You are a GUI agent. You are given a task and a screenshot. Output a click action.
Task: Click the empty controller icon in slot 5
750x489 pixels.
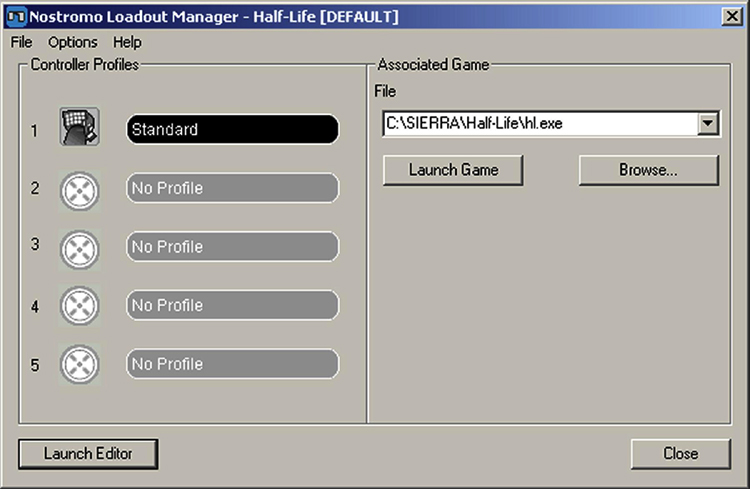pyautogui.click(x=77, y=364)
